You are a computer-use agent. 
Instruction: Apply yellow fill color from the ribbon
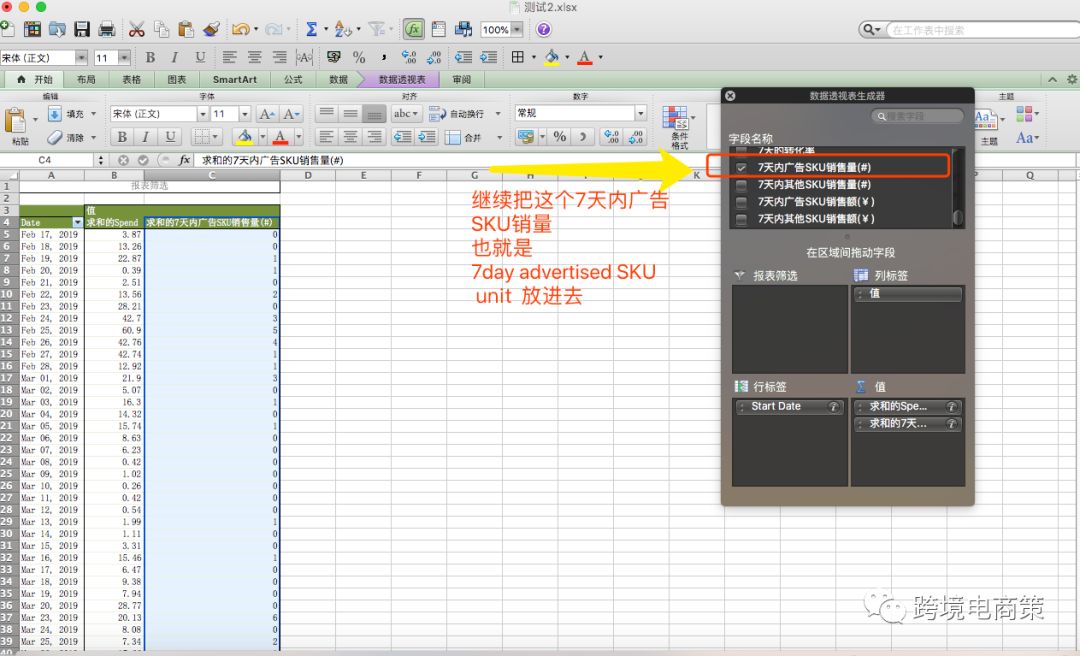[x=244, y=137]
